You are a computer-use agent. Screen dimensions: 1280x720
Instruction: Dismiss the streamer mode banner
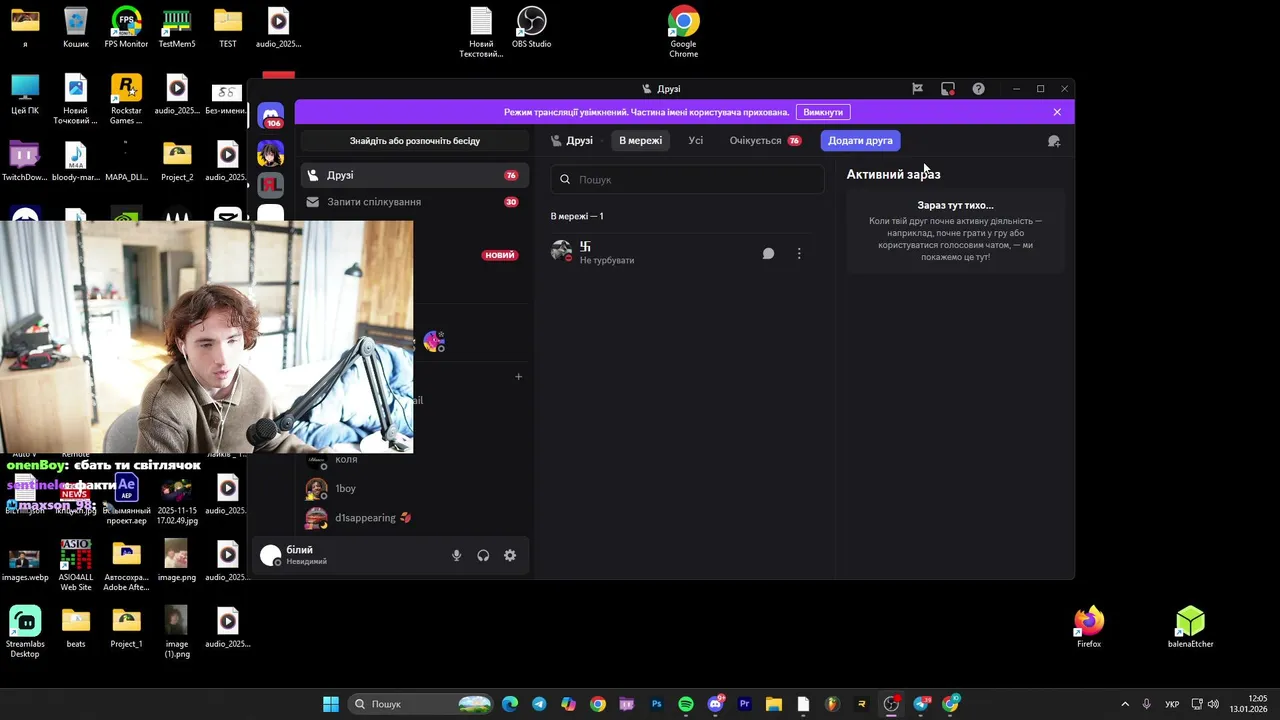tap(1057, 112)
